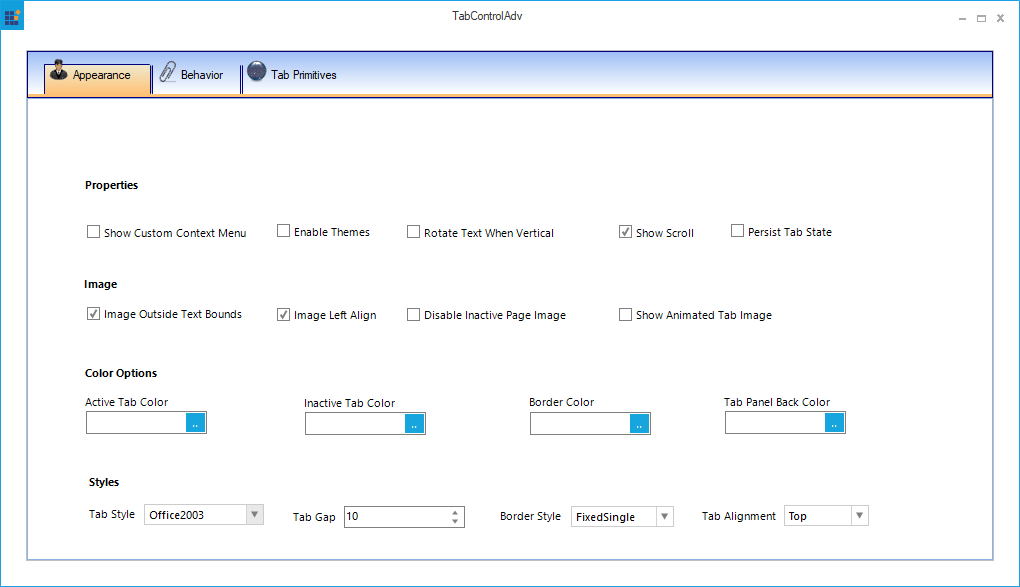
Task: Click the paperclip icon on the Behavior tab
Action: click(x=168, y=72)
